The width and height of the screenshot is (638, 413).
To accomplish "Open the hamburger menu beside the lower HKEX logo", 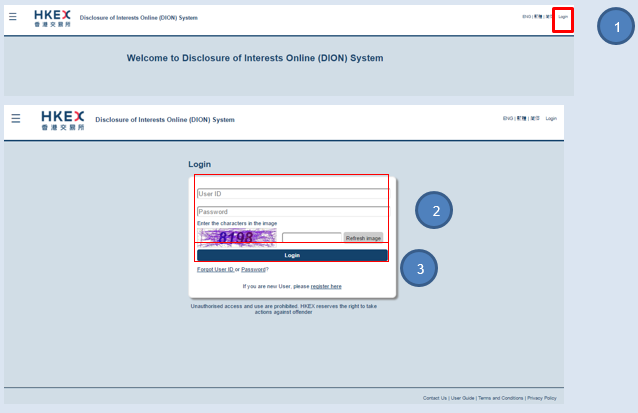I will [x=15, y=118].
